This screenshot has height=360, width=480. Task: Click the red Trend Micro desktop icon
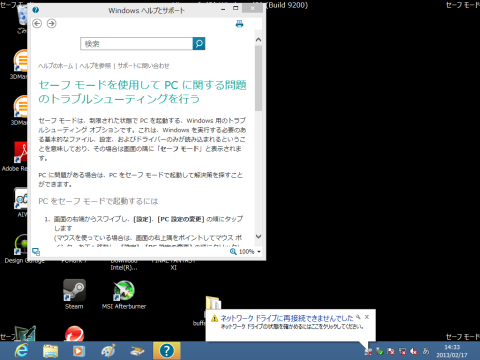coord(74,334)
